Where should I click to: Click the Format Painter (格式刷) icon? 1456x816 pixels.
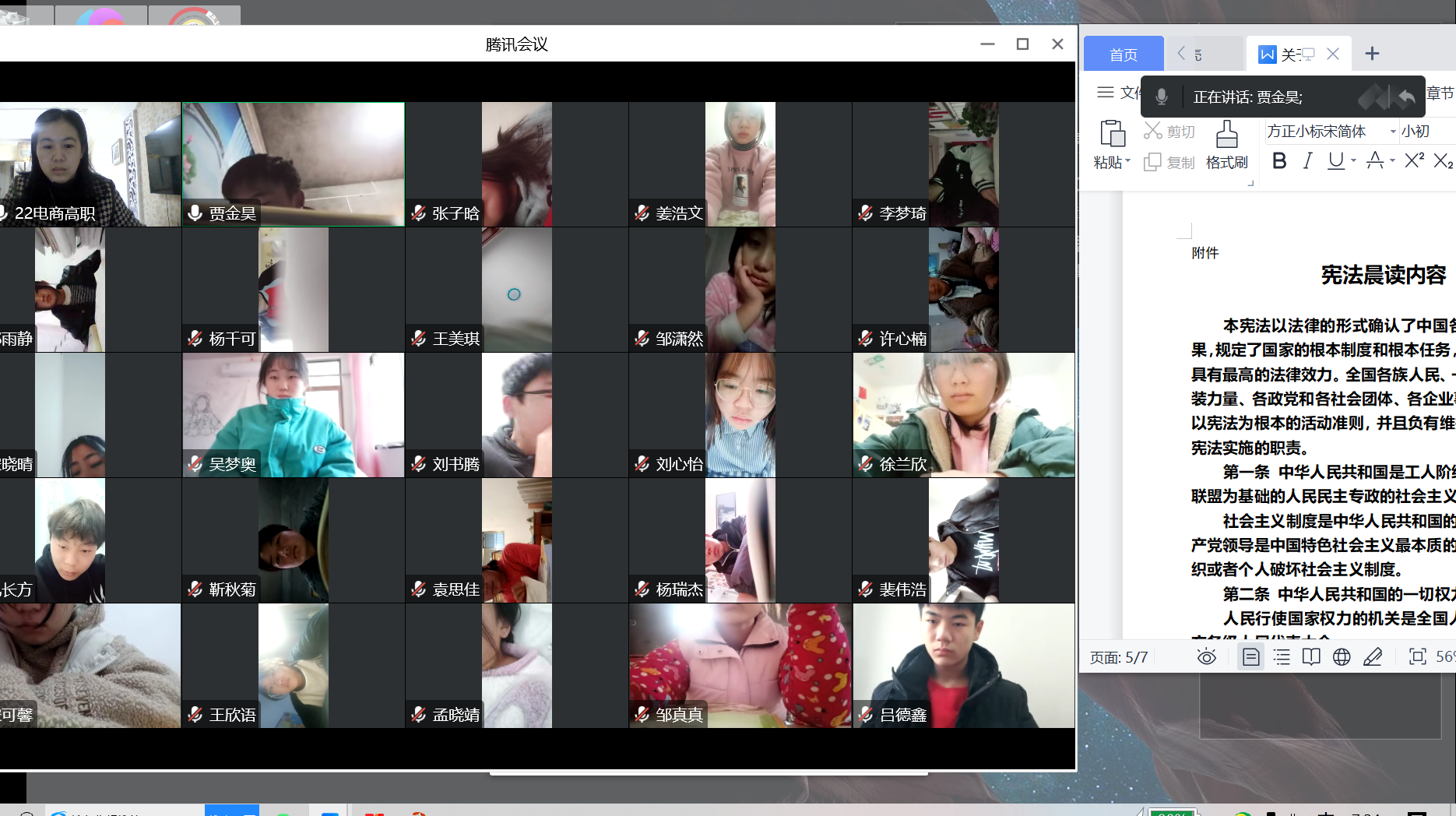click(1226, 135)
